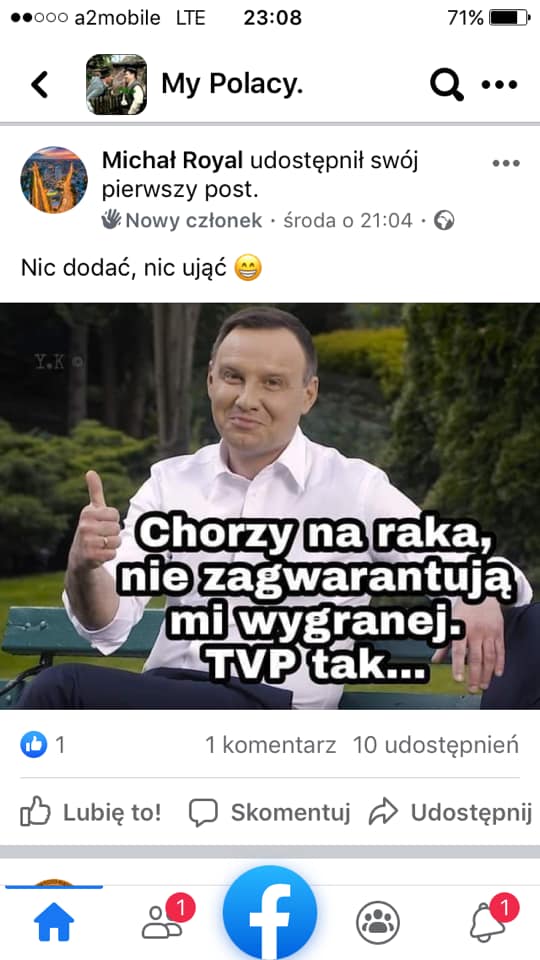Open the meme image full view

point(270,506)
